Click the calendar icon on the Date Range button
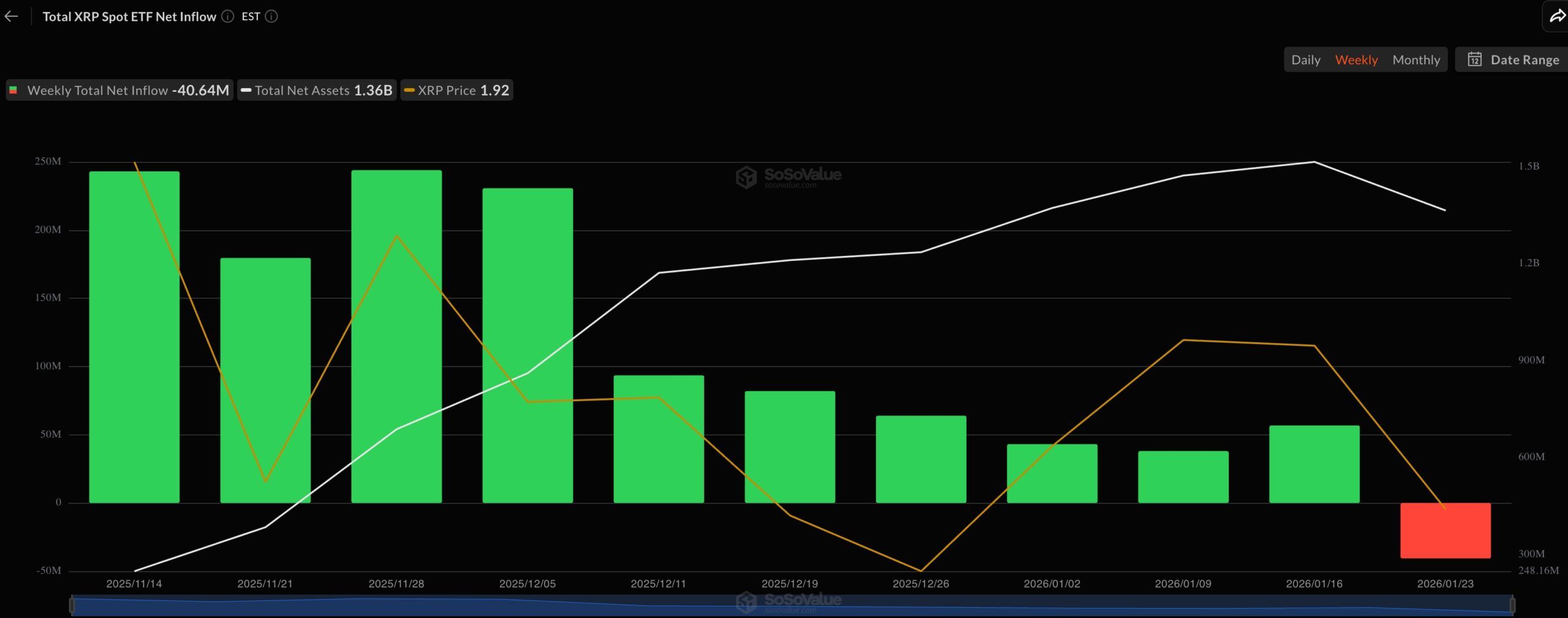Viewport: 1568px width, 618px height. point(1476,59)
